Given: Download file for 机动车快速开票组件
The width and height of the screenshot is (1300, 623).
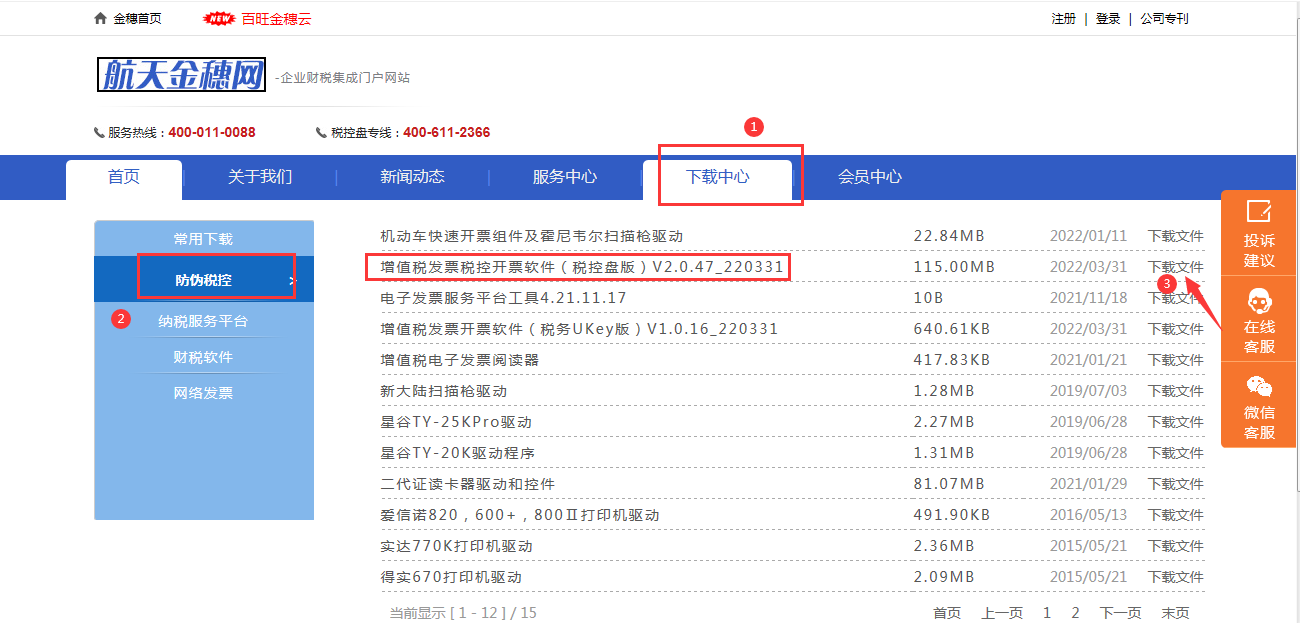Looking at the screenshot, I should pyautogui.click(x=1176, y=236).
